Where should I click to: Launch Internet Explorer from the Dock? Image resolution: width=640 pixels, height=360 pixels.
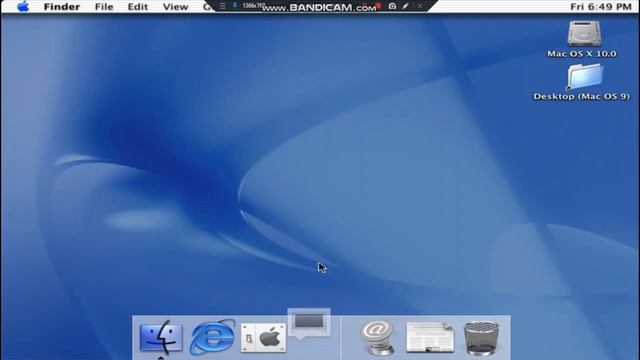pyautogui.click(x=213, y=337)
